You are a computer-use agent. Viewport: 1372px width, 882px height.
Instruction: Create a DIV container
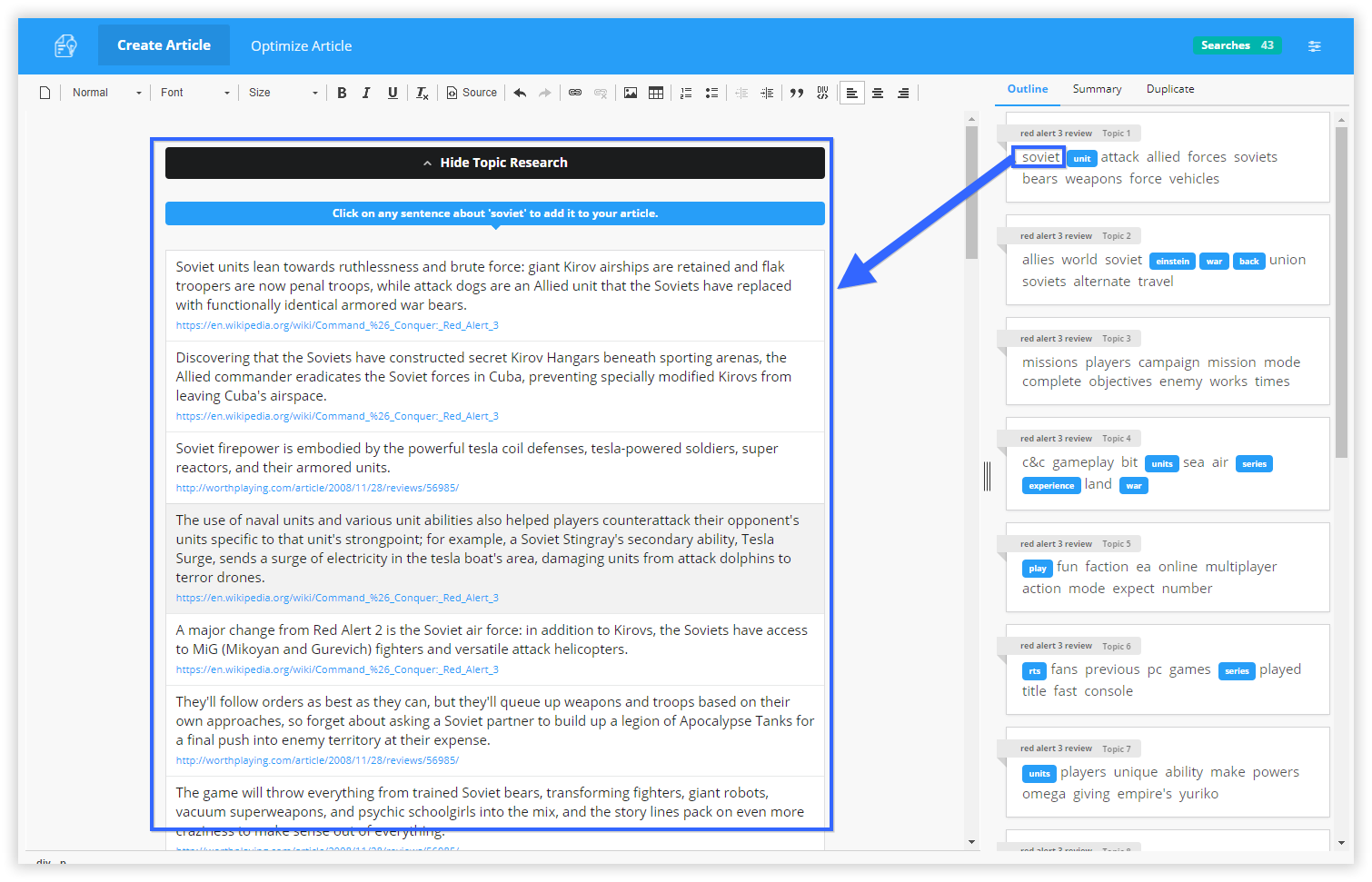tap(822, 93)
